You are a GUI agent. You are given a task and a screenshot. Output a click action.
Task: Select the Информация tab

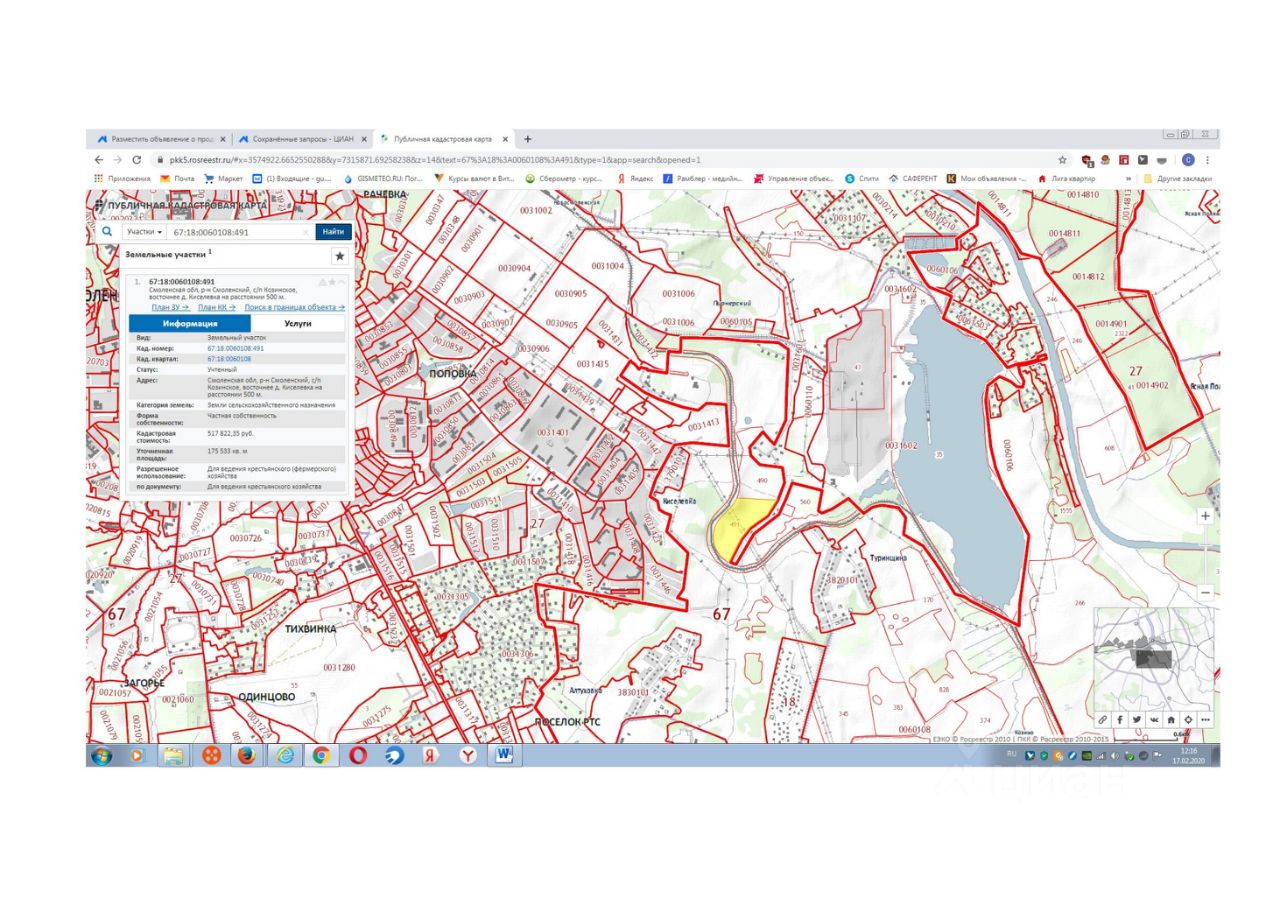coord(190,324)
